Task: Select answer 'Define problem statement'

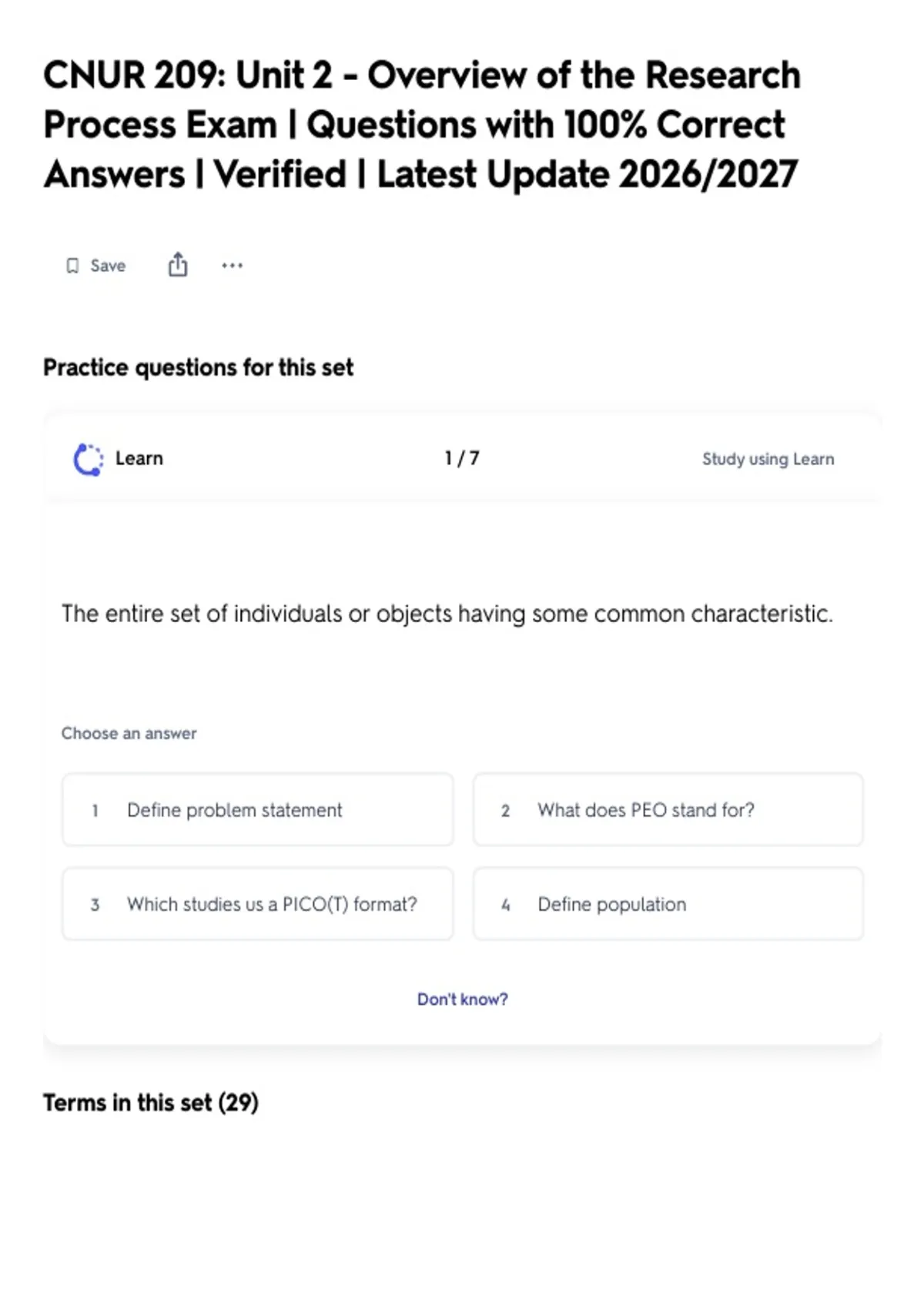Action: click(x=258, y=810)
